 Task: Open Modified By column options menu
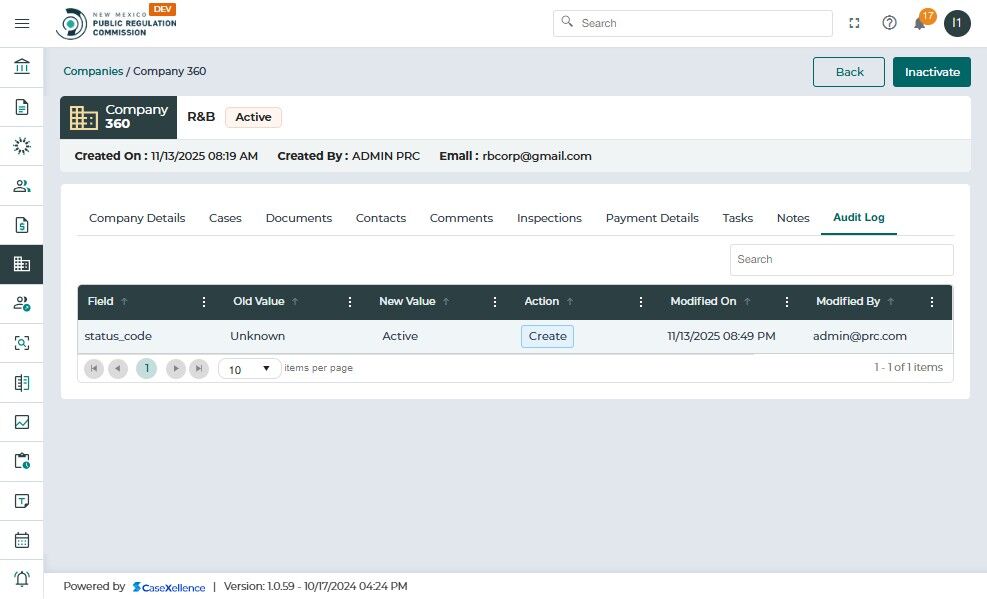click(x=932, y=302)
